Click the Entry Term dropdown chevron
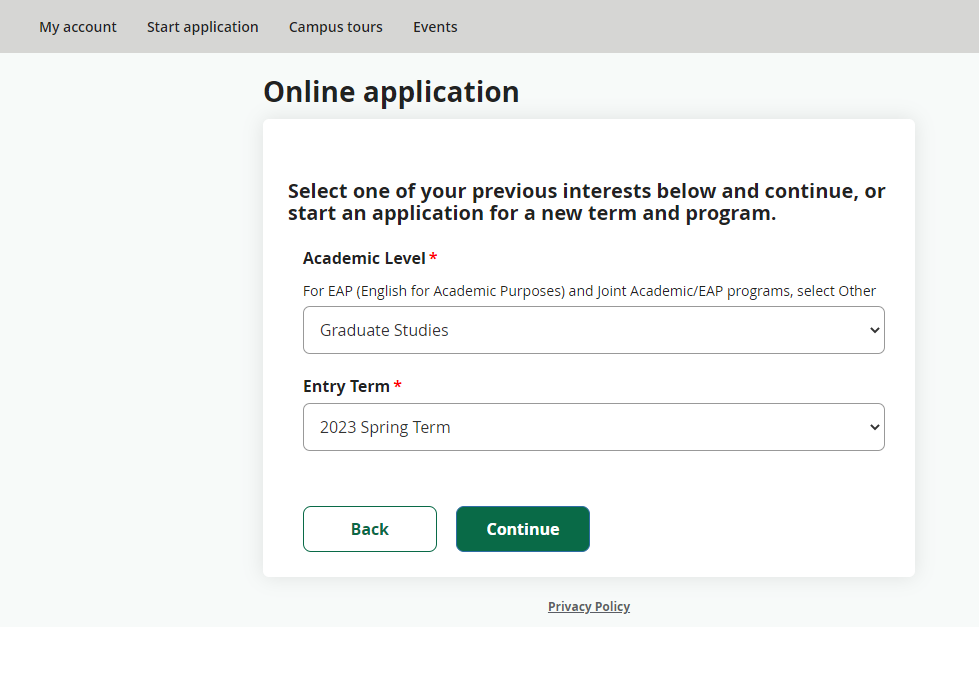979x688 pixels. click(x=875, y=427)
